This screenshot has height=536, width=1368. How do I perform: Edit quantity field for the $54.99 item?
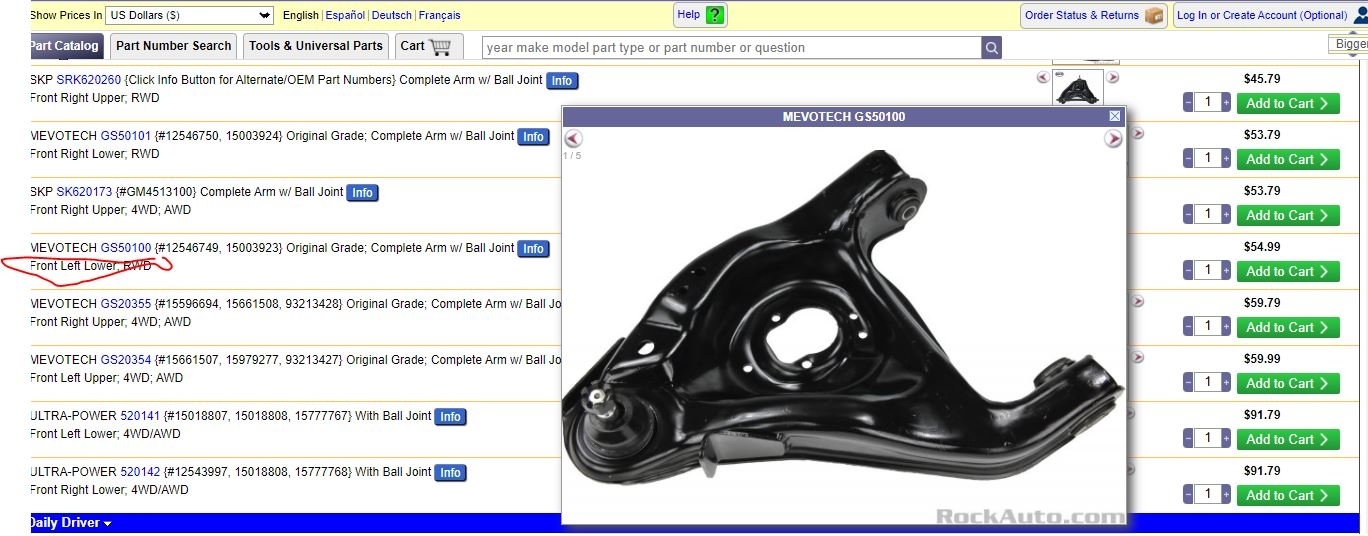coord(1207,270)
